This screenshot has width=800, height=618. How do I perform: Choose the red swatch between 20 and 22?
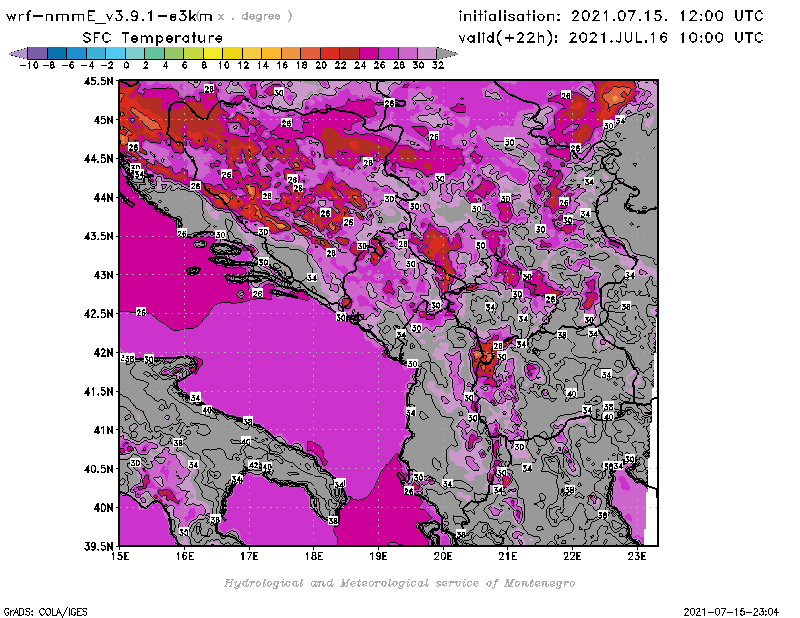tap(330, 53)
